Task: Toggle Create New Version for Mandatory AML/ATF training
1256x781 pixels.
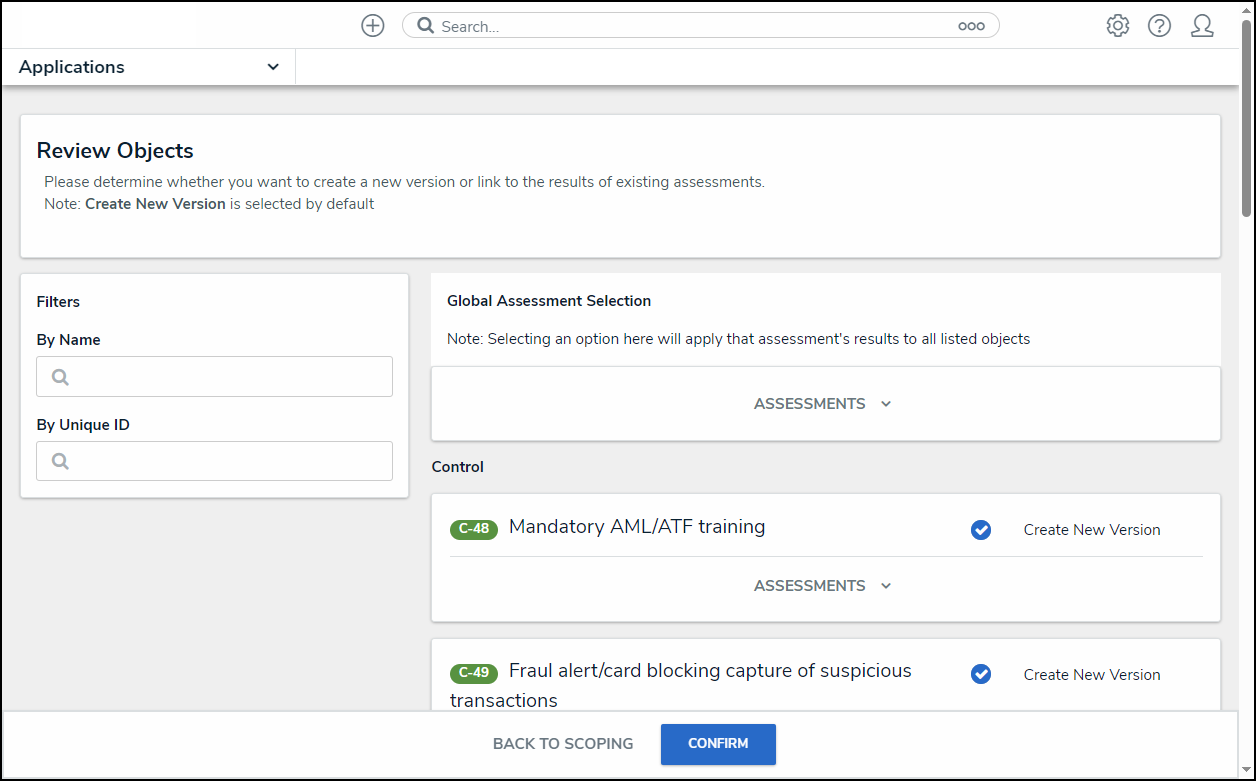Action: (981, 530)
